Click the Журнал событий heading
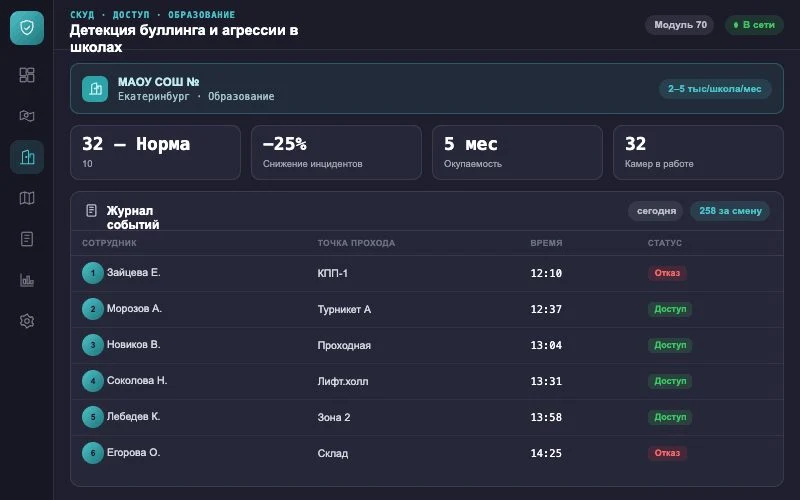This screenshot has width=800, height=500. point(133,217)
